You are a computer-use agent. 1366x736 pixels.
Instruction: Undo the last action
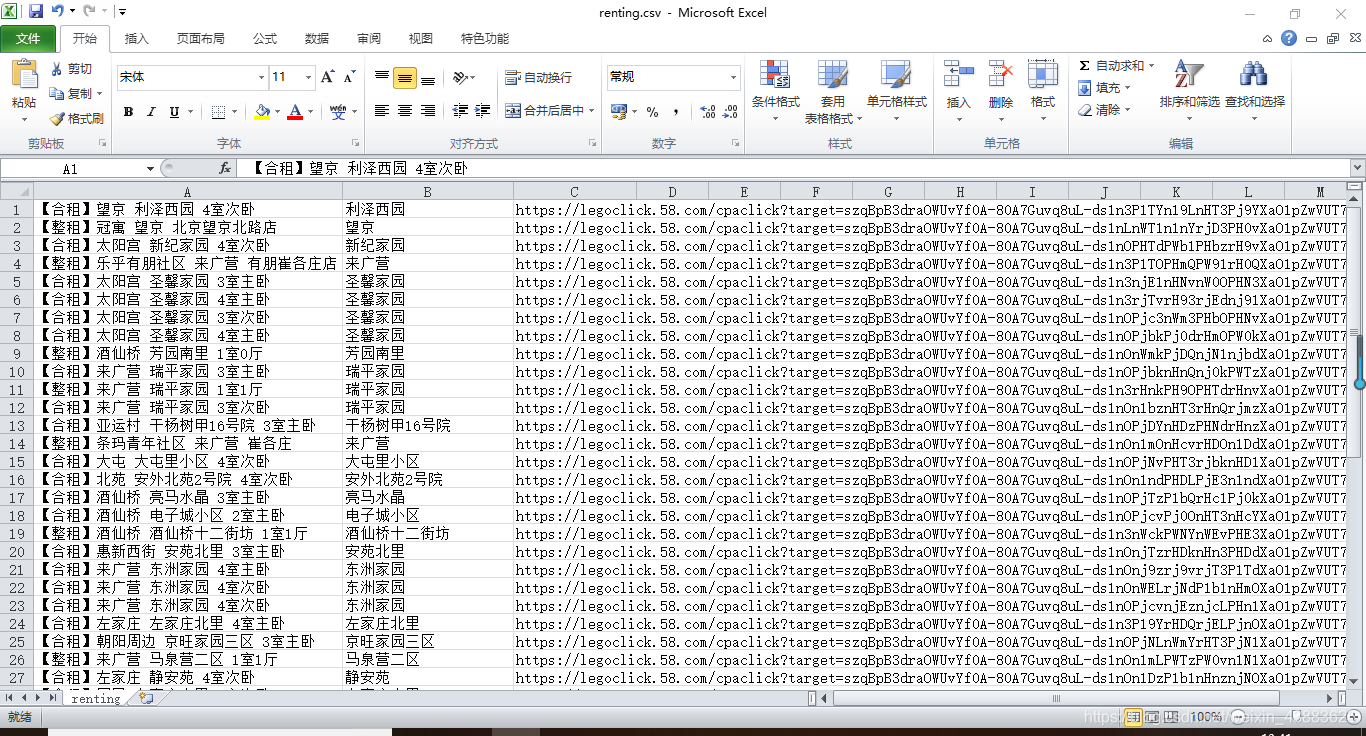pos(58,12)
